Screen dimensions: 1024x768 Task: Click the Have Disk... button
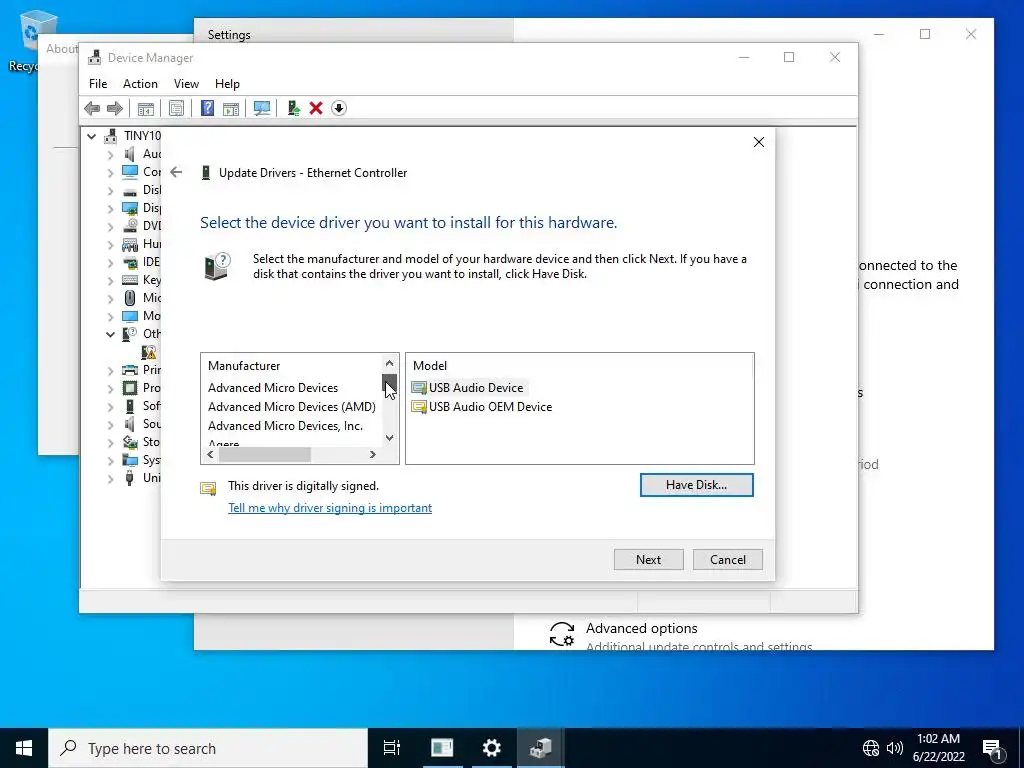[x=696, y=485]
